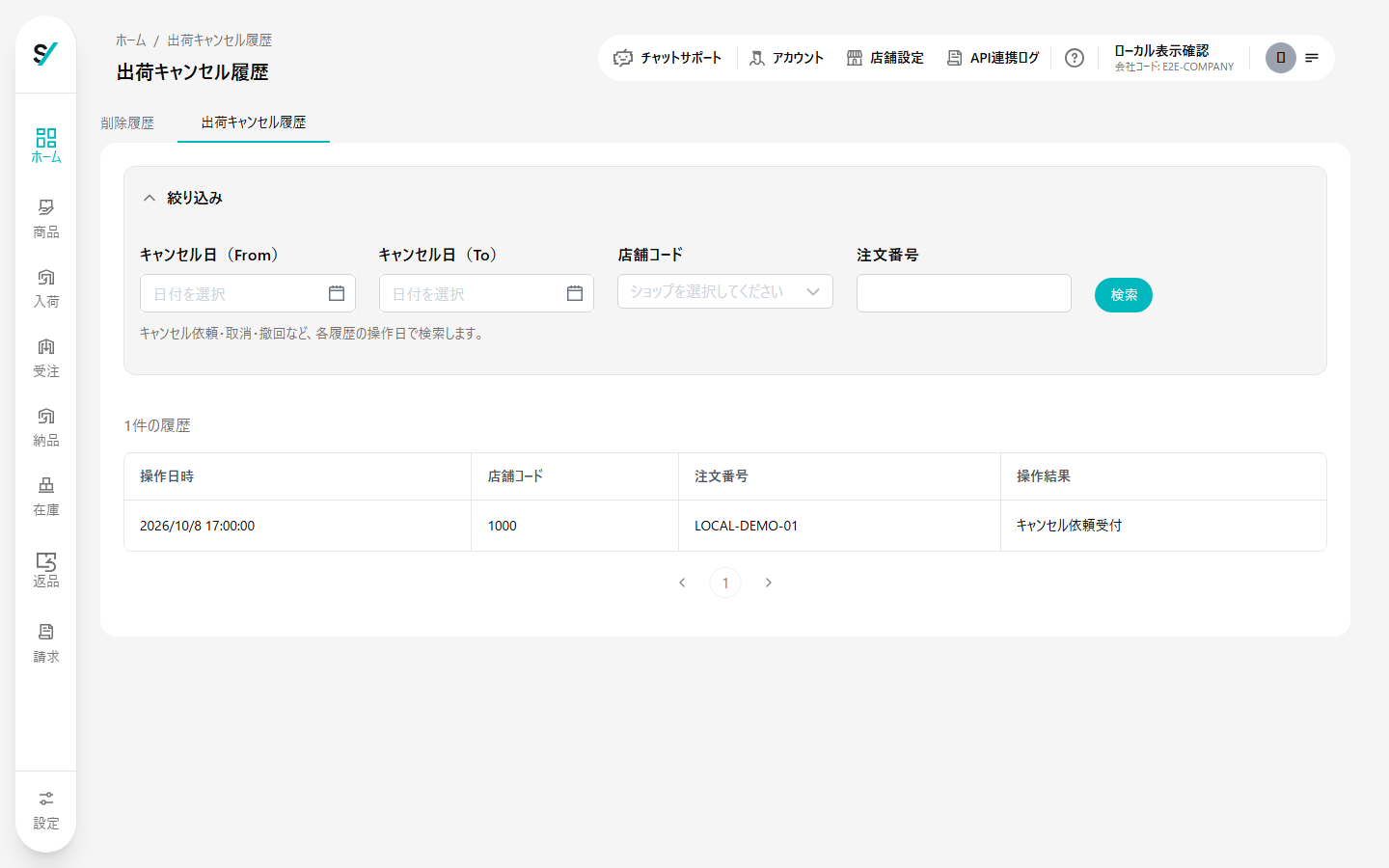Viewport: 1389px width, 868px height.
Task: Go to the next results page
Action: point(769,583)
